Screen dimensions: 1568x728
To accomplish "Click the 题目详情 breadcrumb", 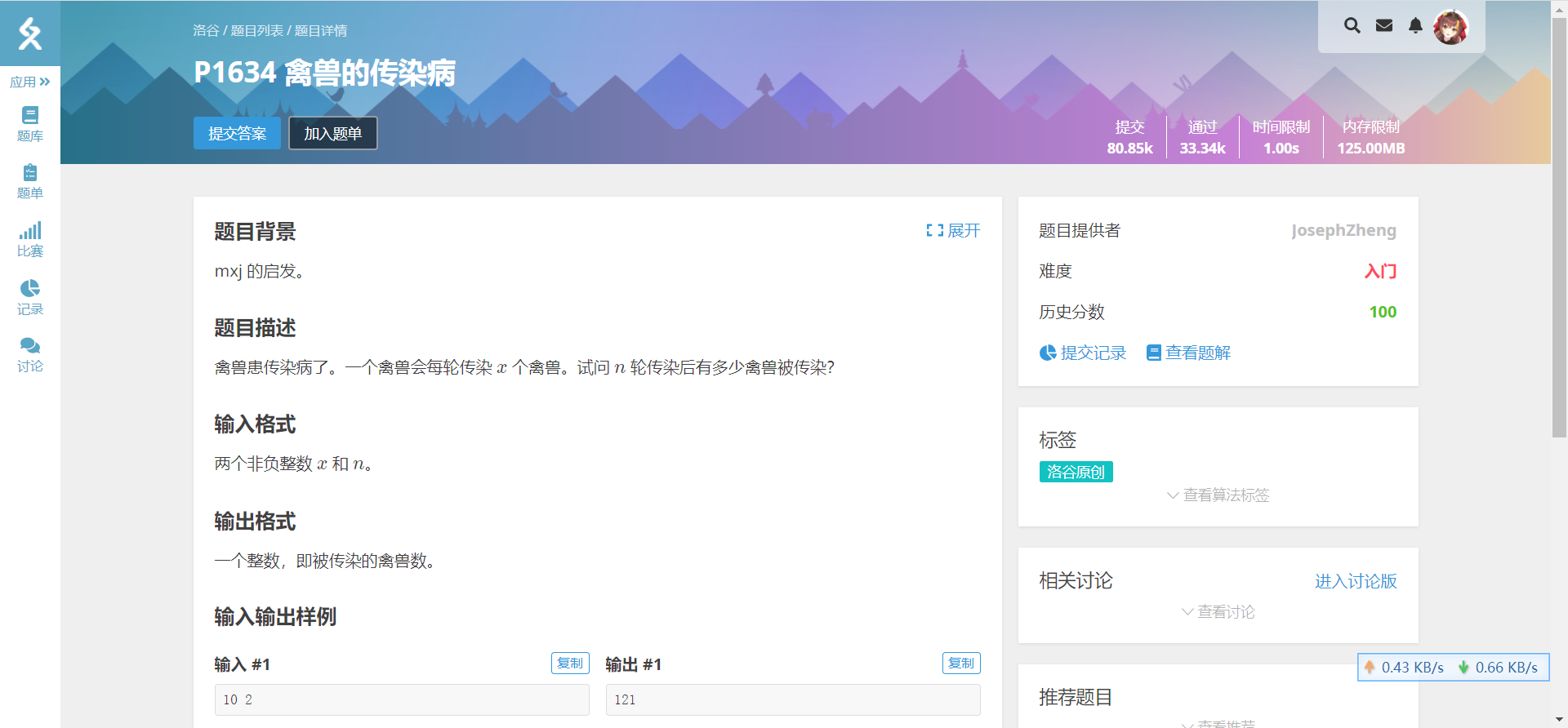I will pyautogui.click(x=321, y=31).
